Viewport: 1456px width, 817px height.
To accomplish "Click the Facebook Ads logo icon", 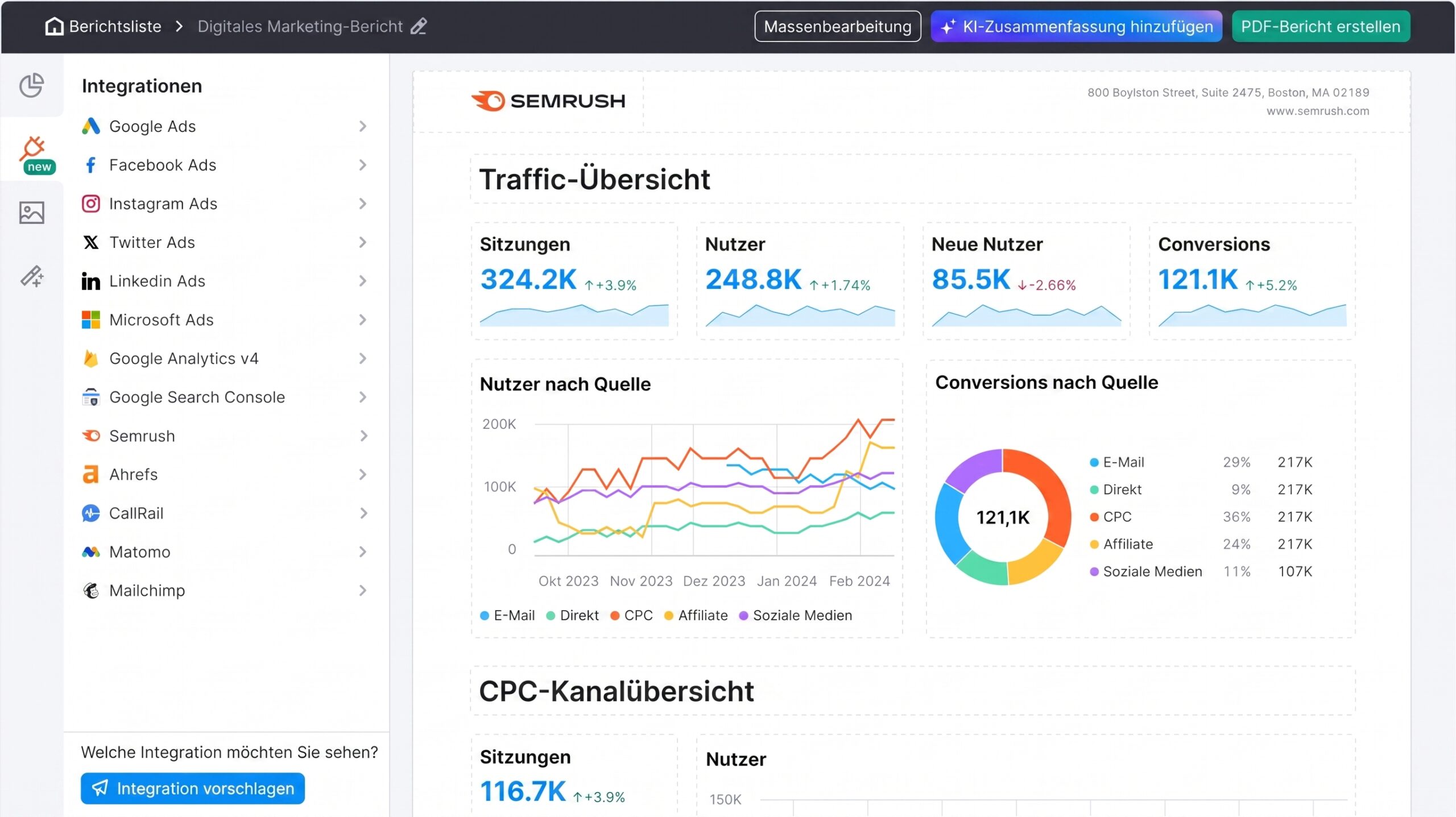I will [90, 165].
